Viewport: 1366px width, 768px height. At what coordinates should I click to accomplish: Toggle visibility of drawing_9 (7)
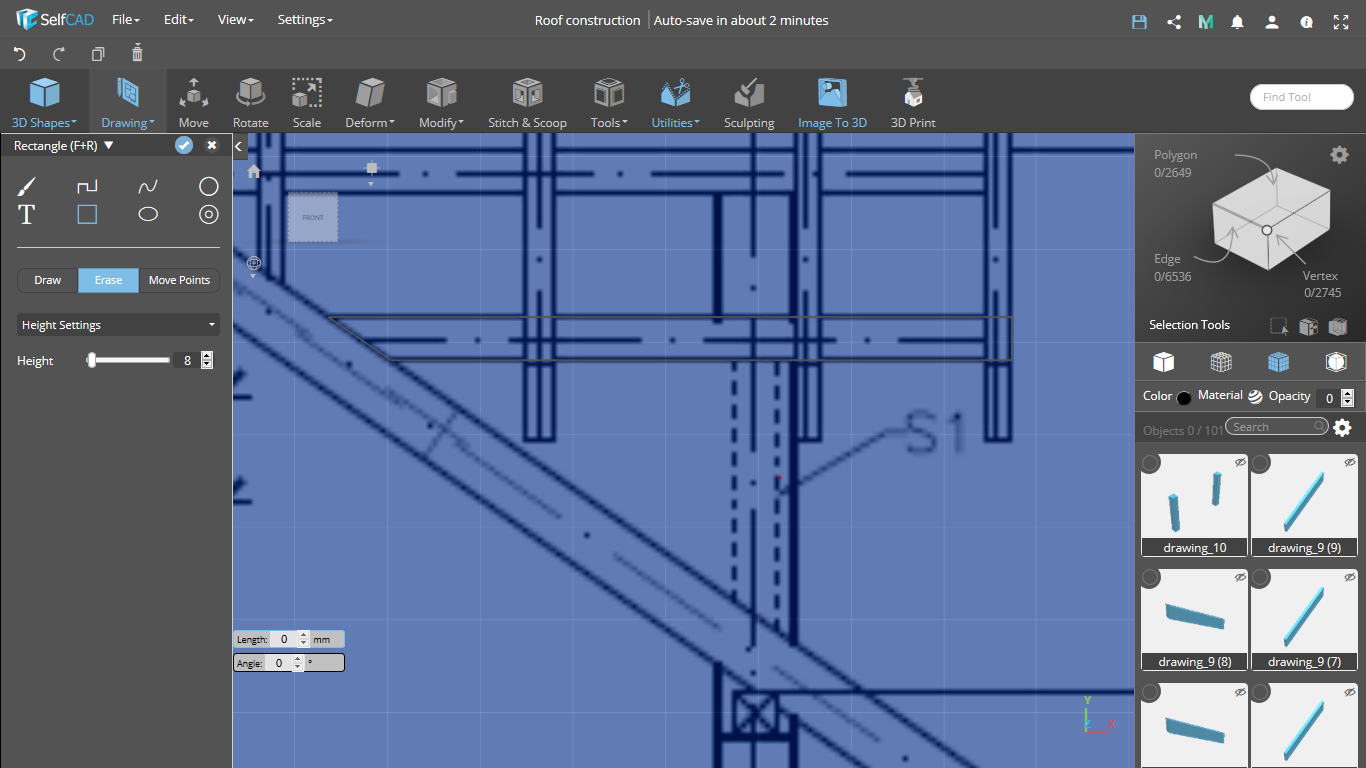1350,577
